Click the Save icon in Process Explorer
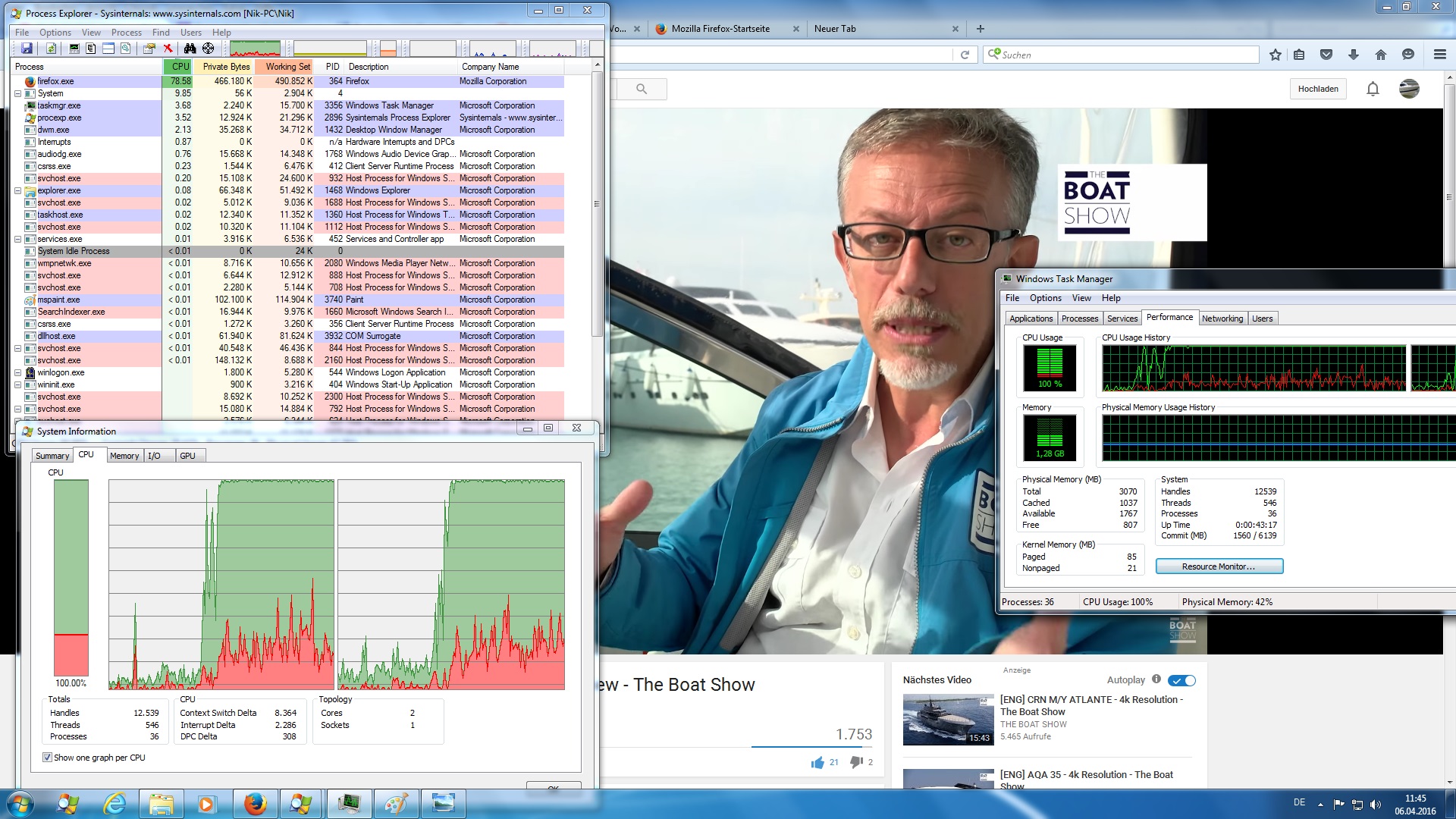This screenshot has width=1456, height=819. click(x=27, y=49)
